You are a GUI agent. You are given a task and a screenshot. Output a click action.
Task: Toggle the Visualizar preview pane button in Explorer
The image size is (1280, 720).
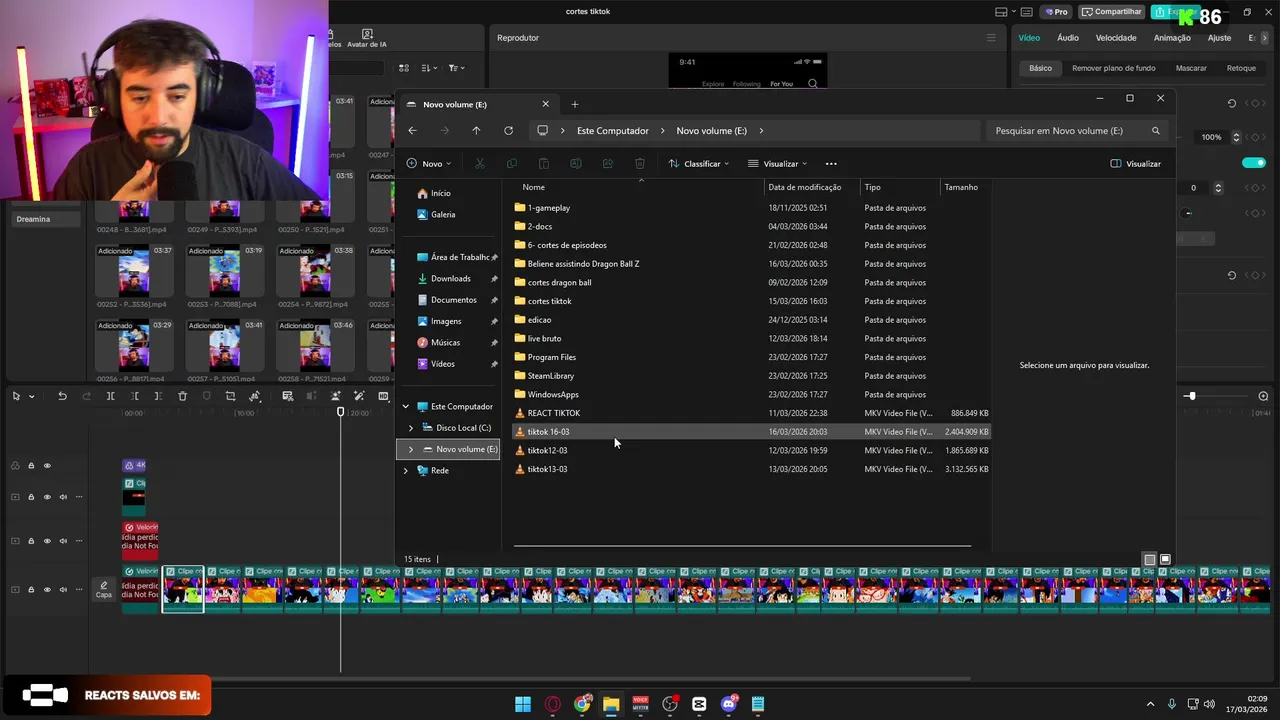pyautogui.click(x=1136, y=163)
